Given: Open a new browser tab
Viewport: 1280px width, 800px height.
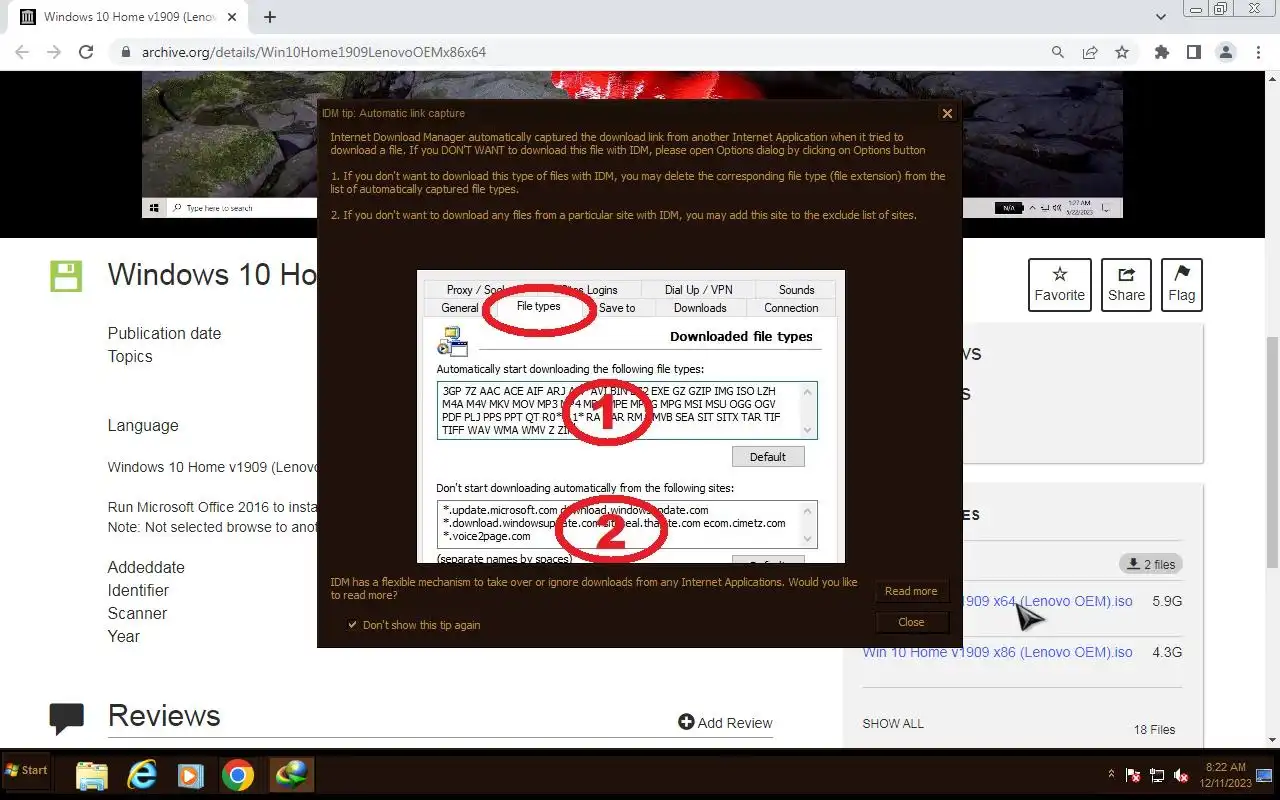Looking at the screenshot, I should pos(270,17).
